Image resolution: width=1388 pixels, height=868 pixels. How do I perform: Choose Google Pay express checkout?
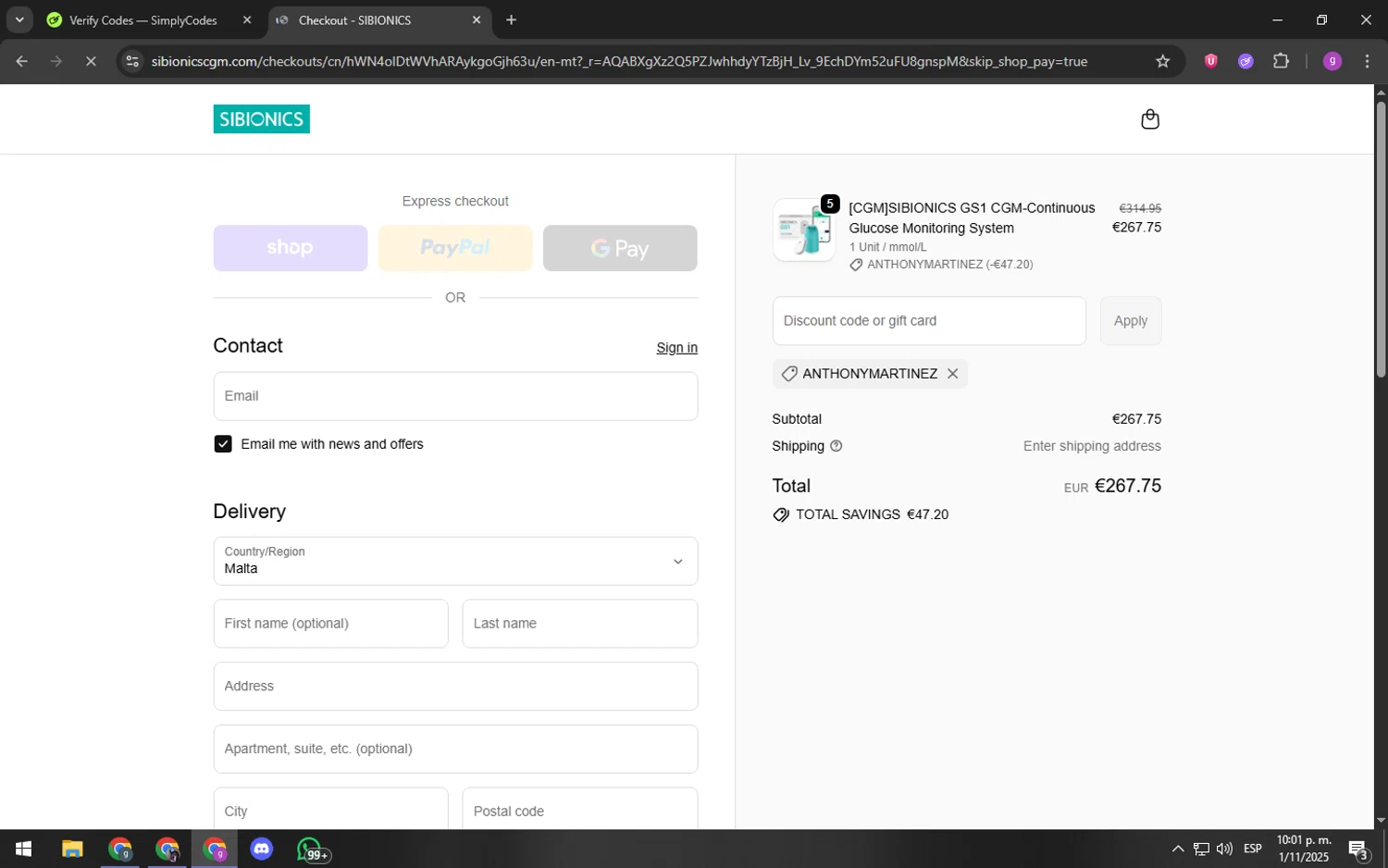(x=620, y=248)
